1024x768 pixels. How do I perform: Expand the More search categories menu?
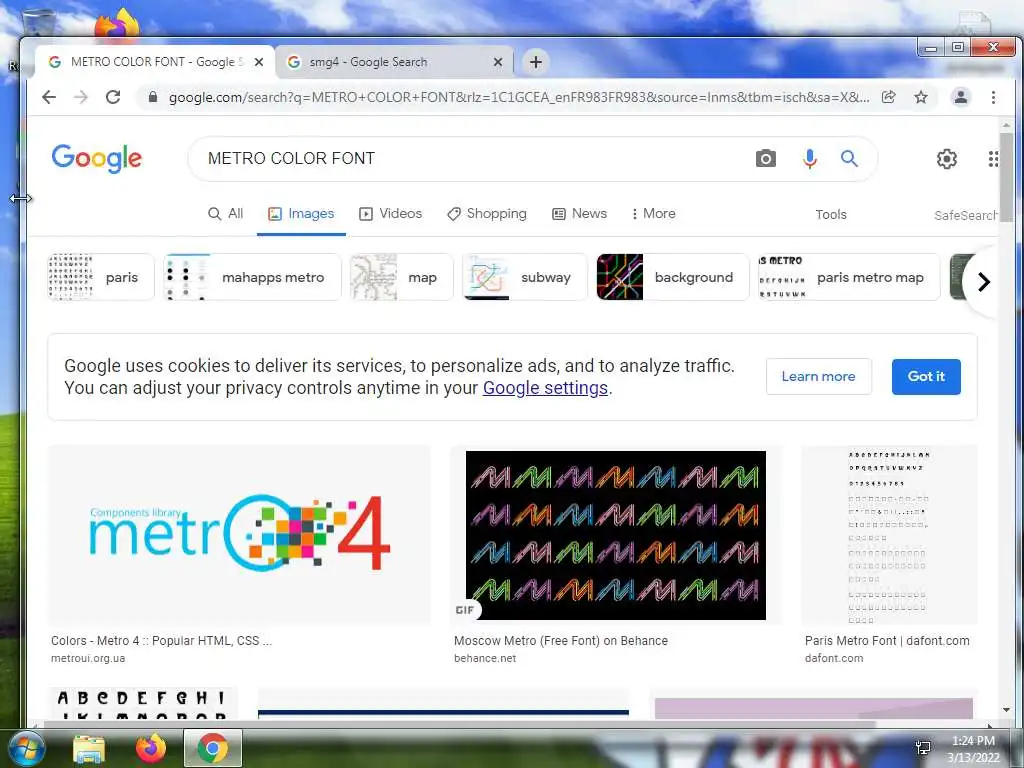[x=653, y=214]
